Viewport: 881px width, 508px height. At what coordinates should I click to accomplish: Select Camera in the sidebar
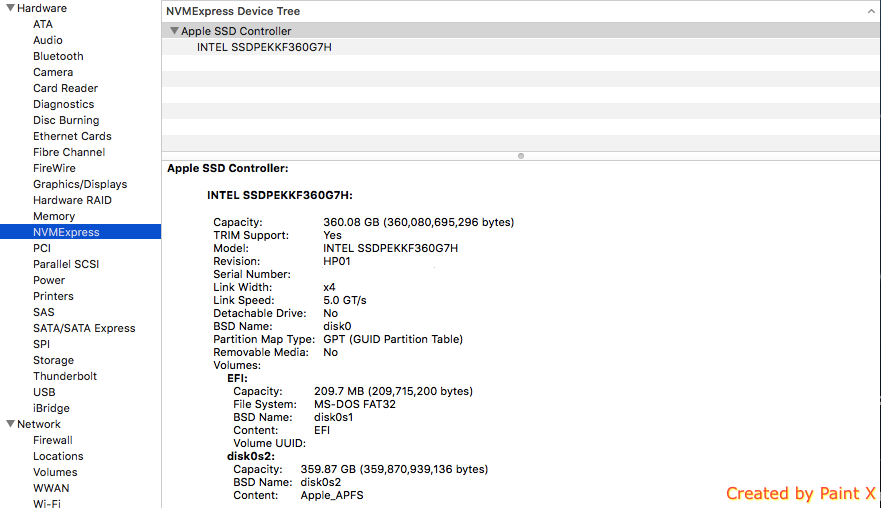53,72
